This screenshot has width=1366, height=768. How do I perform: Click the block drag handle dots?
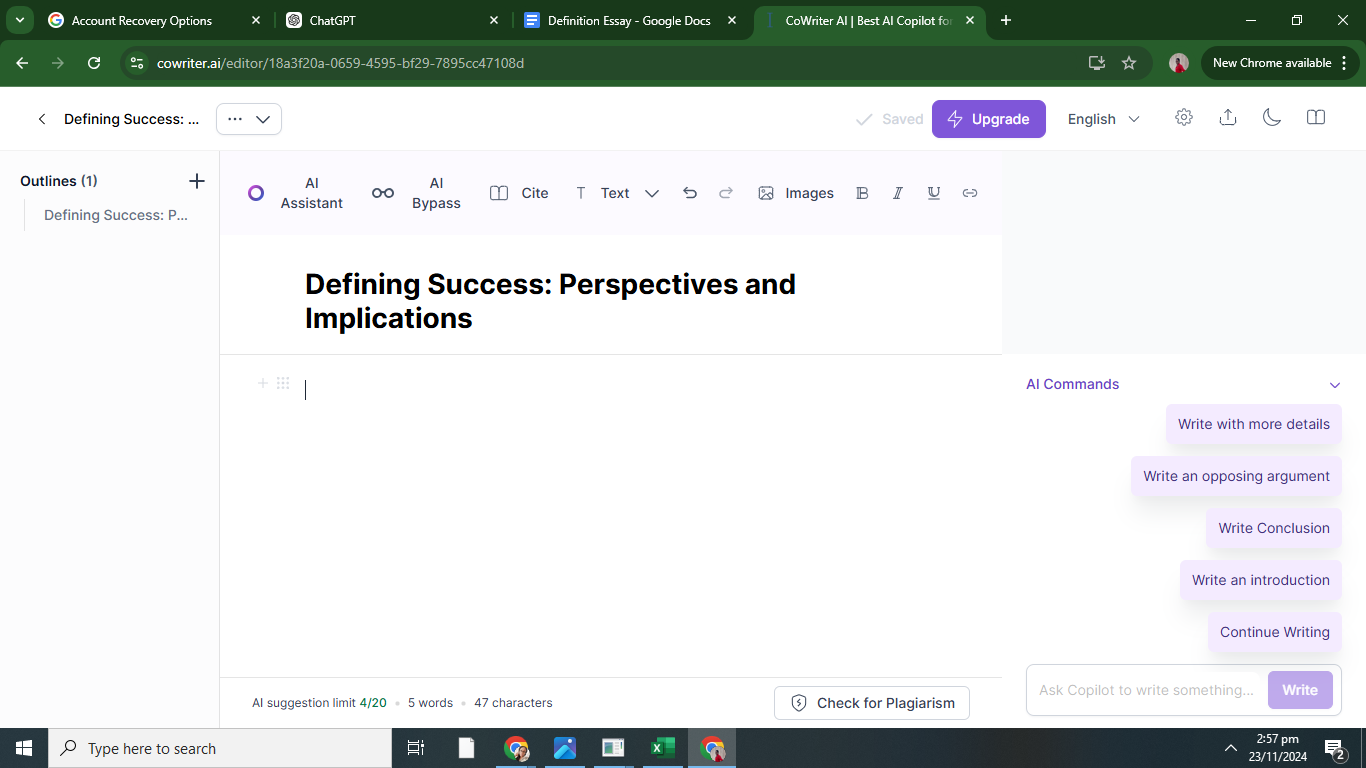[x=283, y=383]
